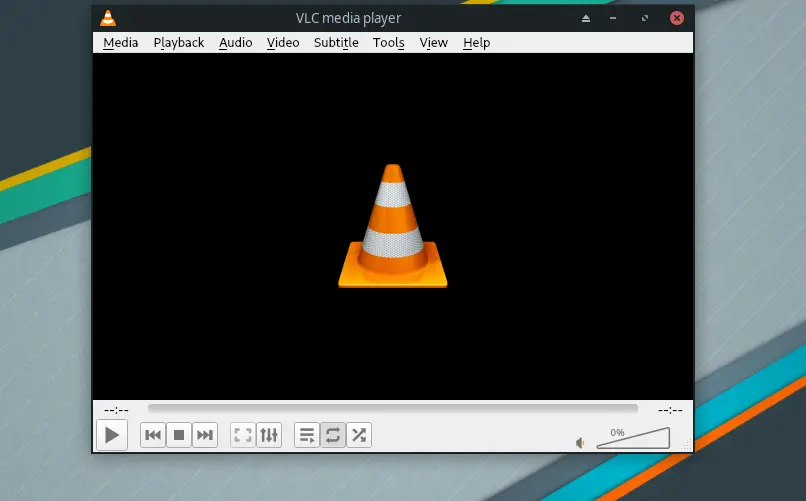Skip to previous media track
The height and width of the screenshot is (501, 806).
tap(153, 435)
